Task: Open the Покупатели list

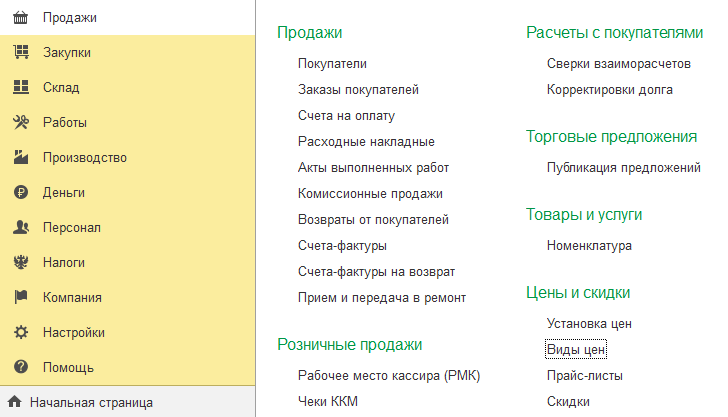Action: tap(332, 64)
